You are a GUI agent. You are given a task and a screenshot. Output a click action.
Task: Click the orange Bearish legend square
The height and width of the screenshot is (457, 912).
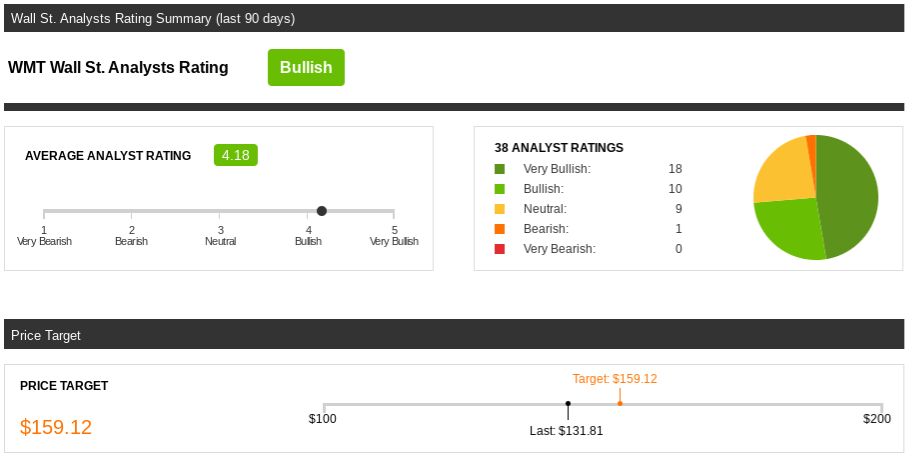(500, 229)
